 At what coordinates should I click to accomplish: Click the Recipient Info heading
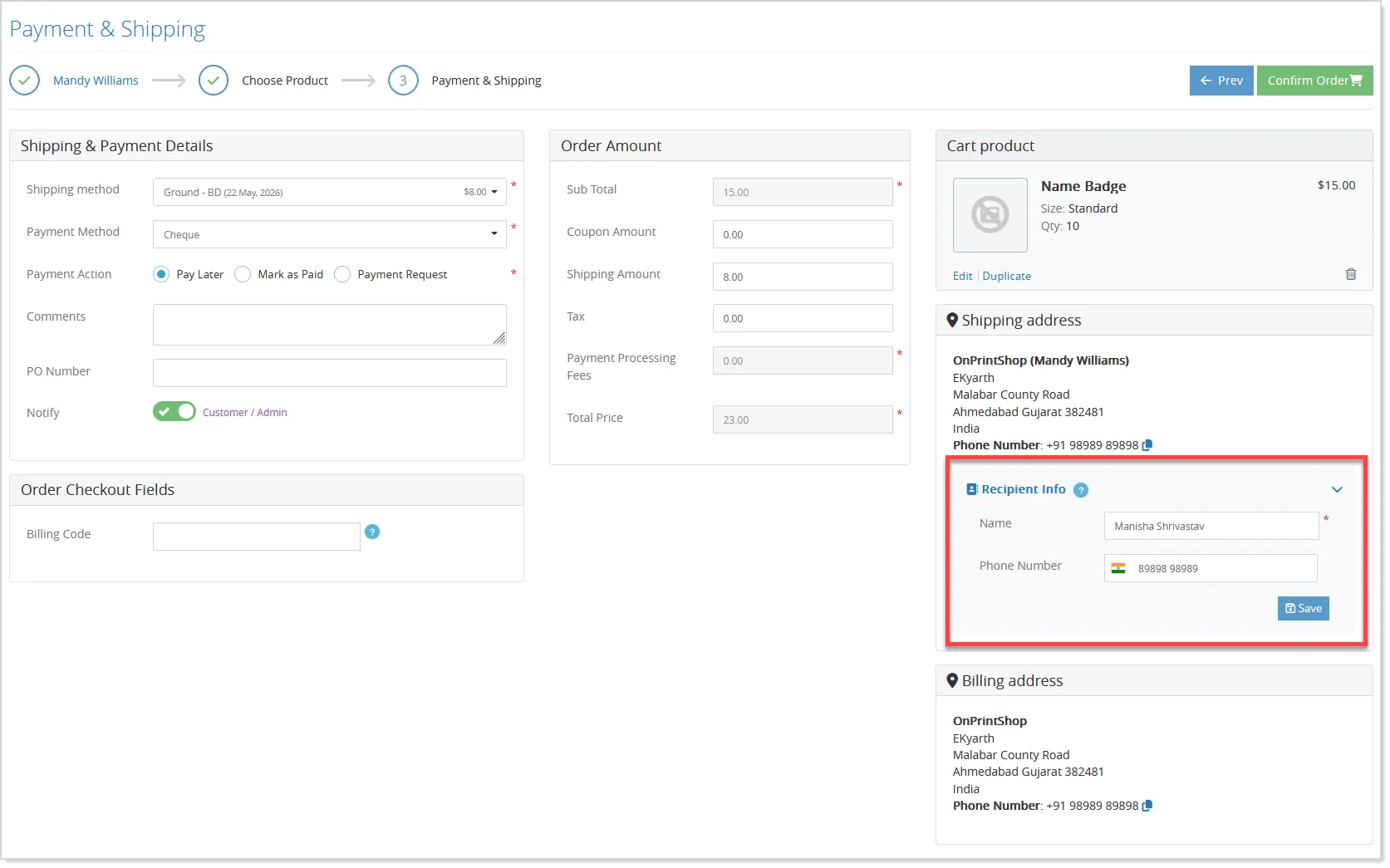1024,489
